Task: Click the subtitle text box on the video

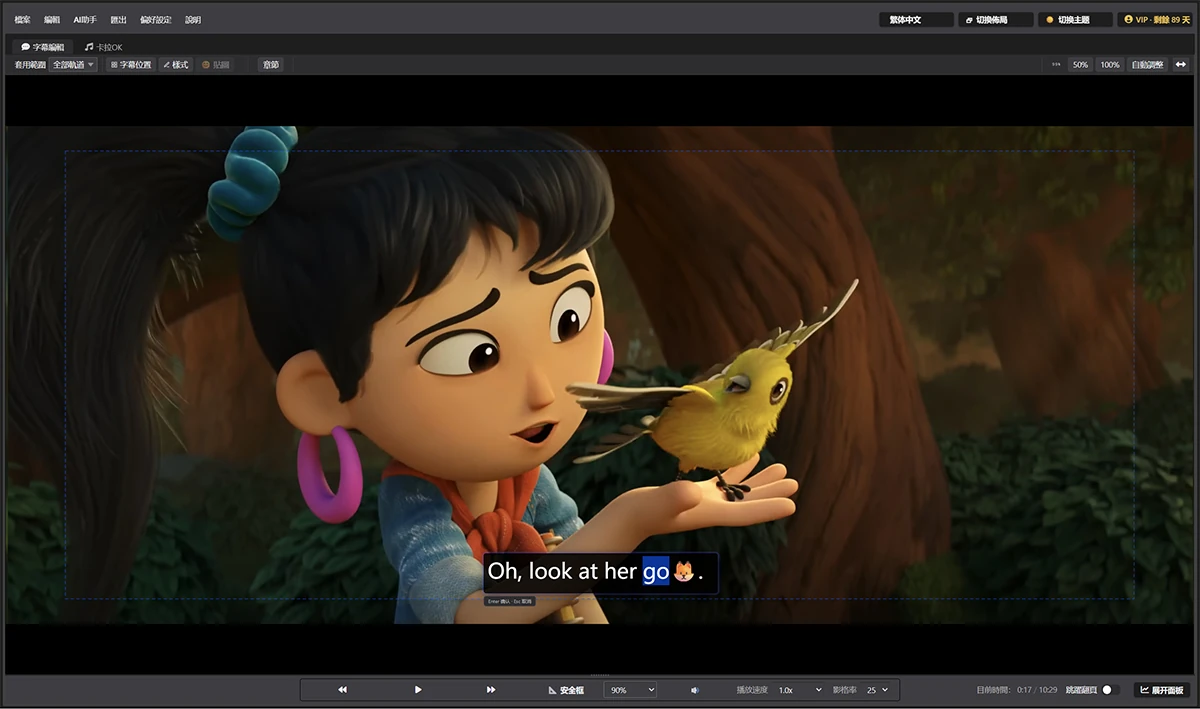Action: point(601,572)
